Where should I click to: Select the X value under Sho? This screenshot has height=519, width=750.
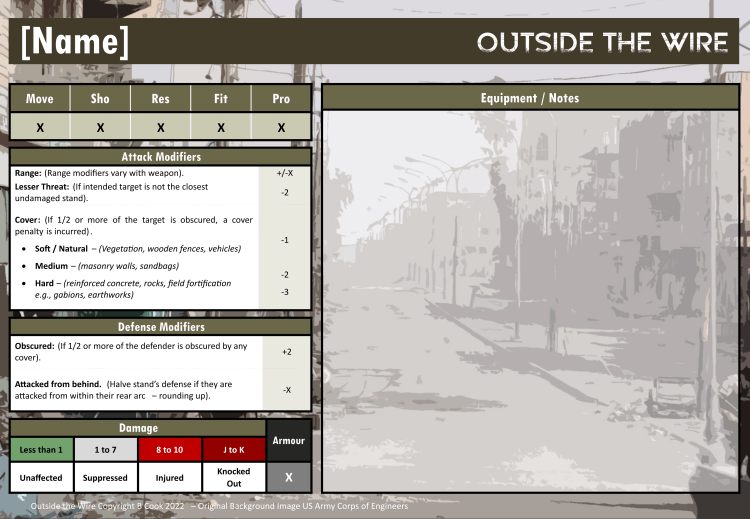pyautogui.click(x=100, y=128)
